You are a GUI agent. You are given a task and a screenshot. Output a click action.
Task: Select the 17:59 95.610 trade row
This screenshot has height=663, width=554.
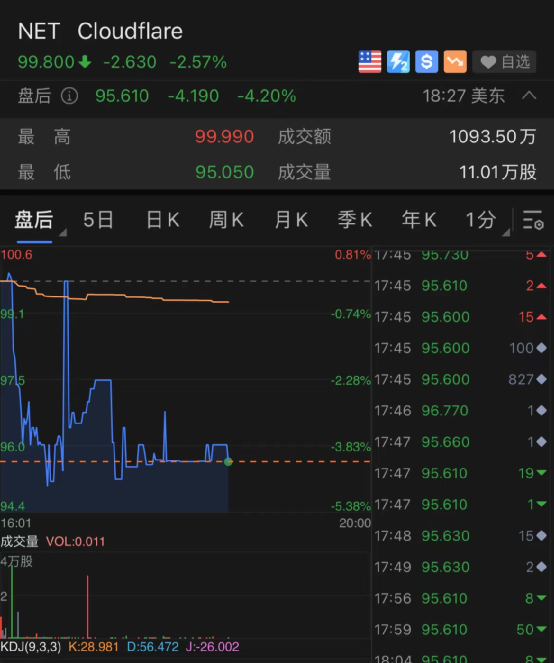[x=461, y=630]
